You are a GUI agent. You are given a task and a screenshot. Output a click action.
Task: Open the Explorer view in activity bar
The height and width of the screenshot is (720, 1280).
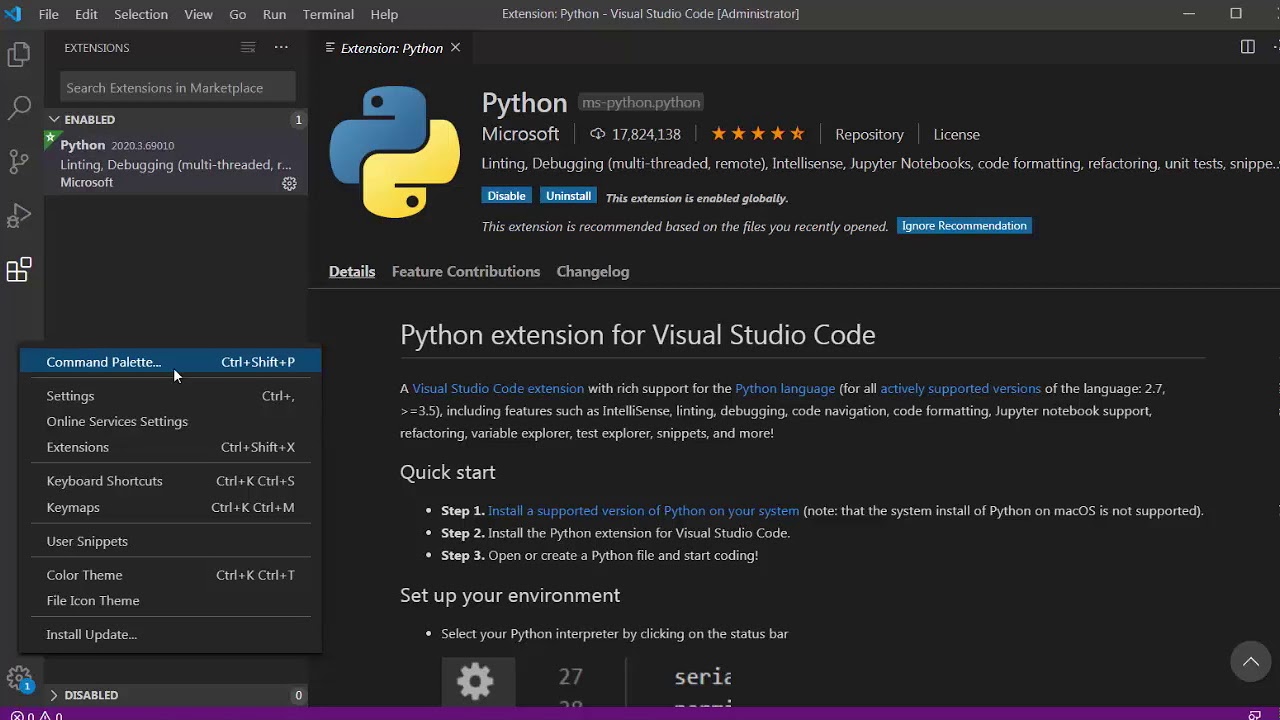19,55
